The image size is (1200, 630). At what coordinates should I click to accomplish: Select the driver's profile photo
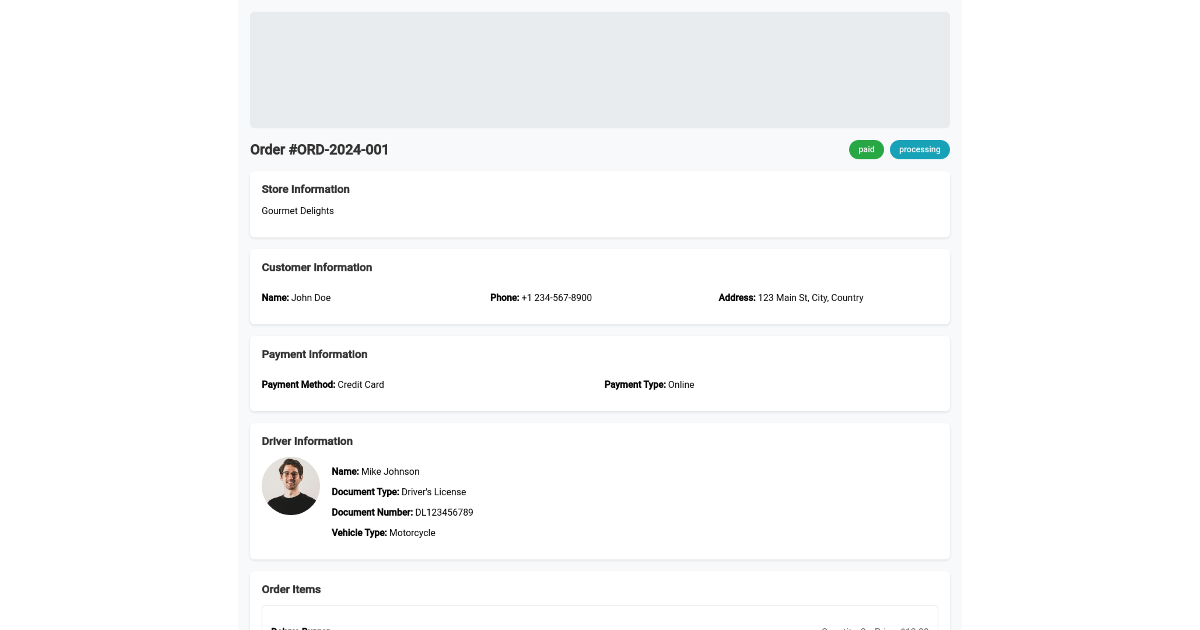[x=290, y=485]
